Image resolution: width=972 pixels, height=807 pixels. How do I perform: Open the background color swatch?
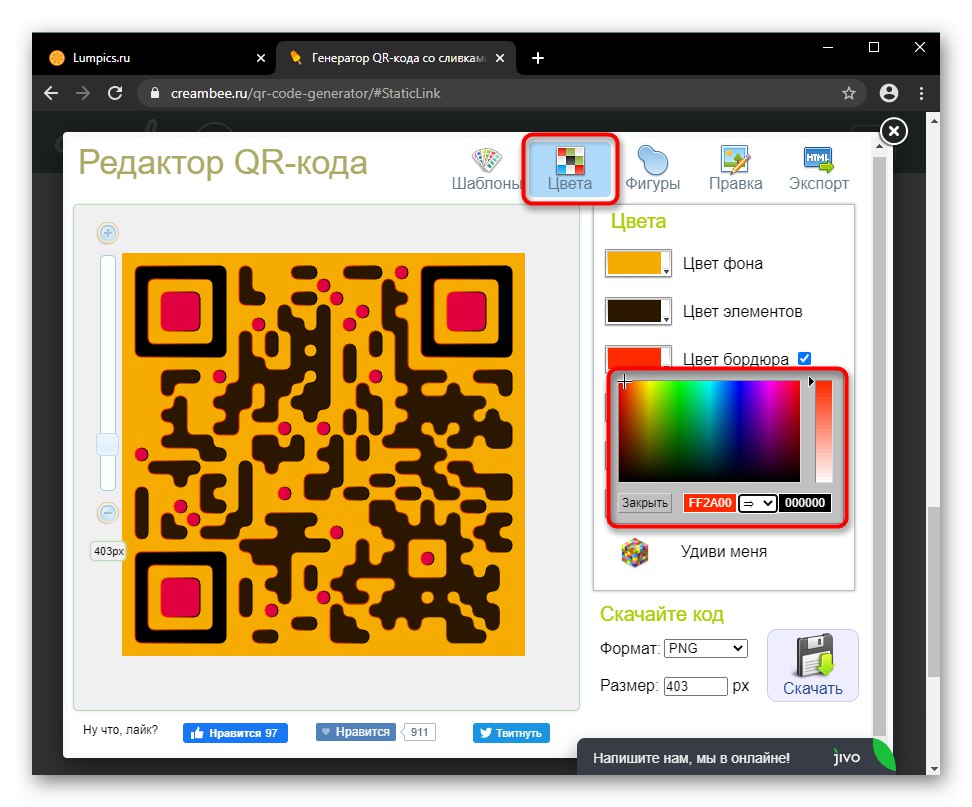point(638,263)
